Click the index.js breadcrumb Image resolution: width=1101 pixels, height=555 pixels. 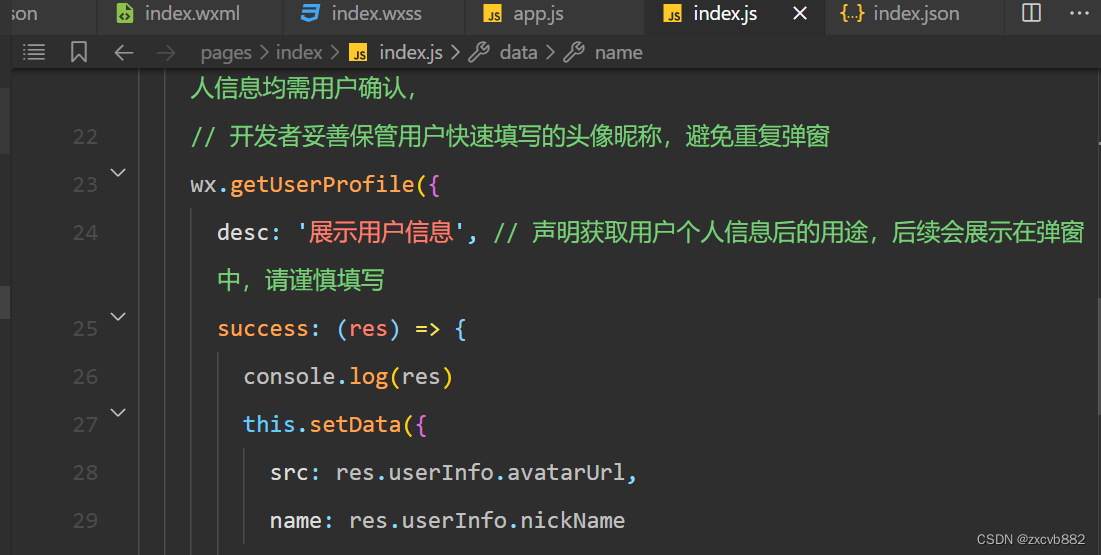coord(411,53)
